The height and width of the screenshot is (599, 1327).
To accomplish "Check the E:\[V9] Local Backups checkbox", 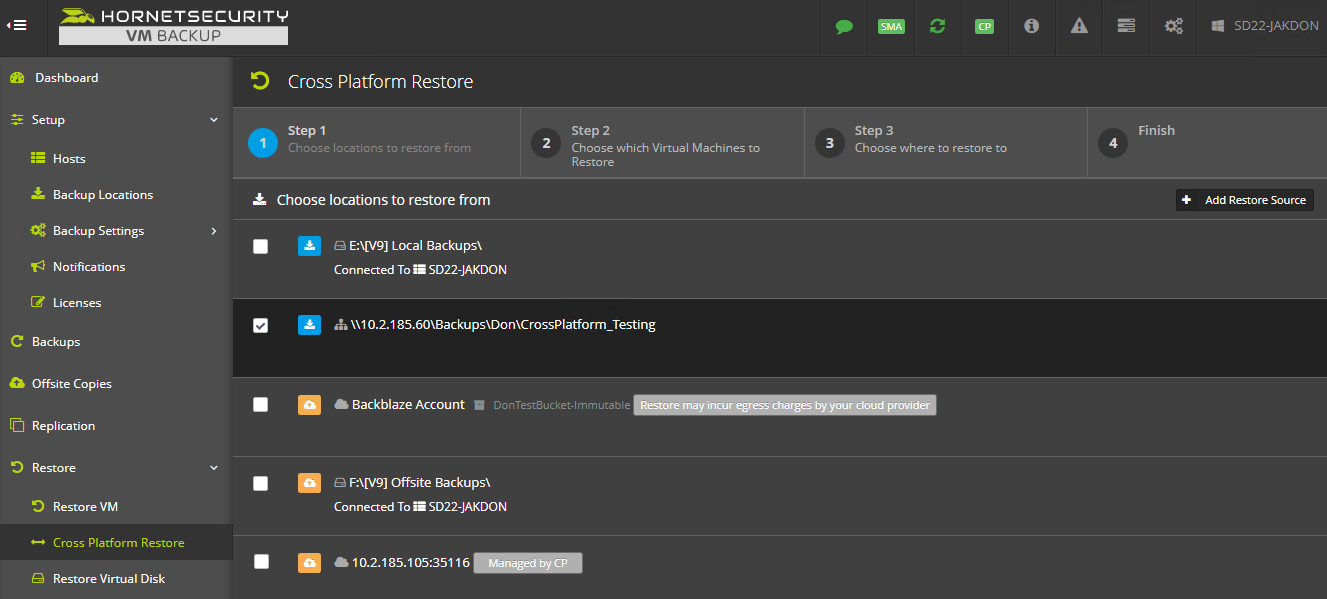I will coord(261,246).
